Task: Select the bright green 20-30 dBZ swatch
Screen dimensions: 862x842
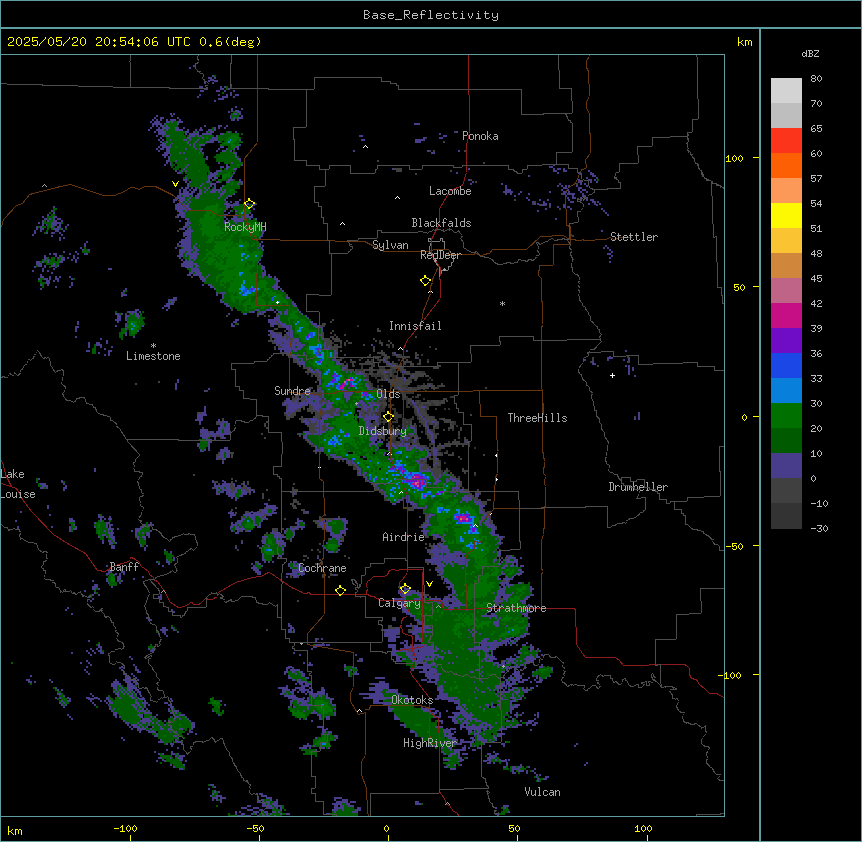Action: pos(786,416)
